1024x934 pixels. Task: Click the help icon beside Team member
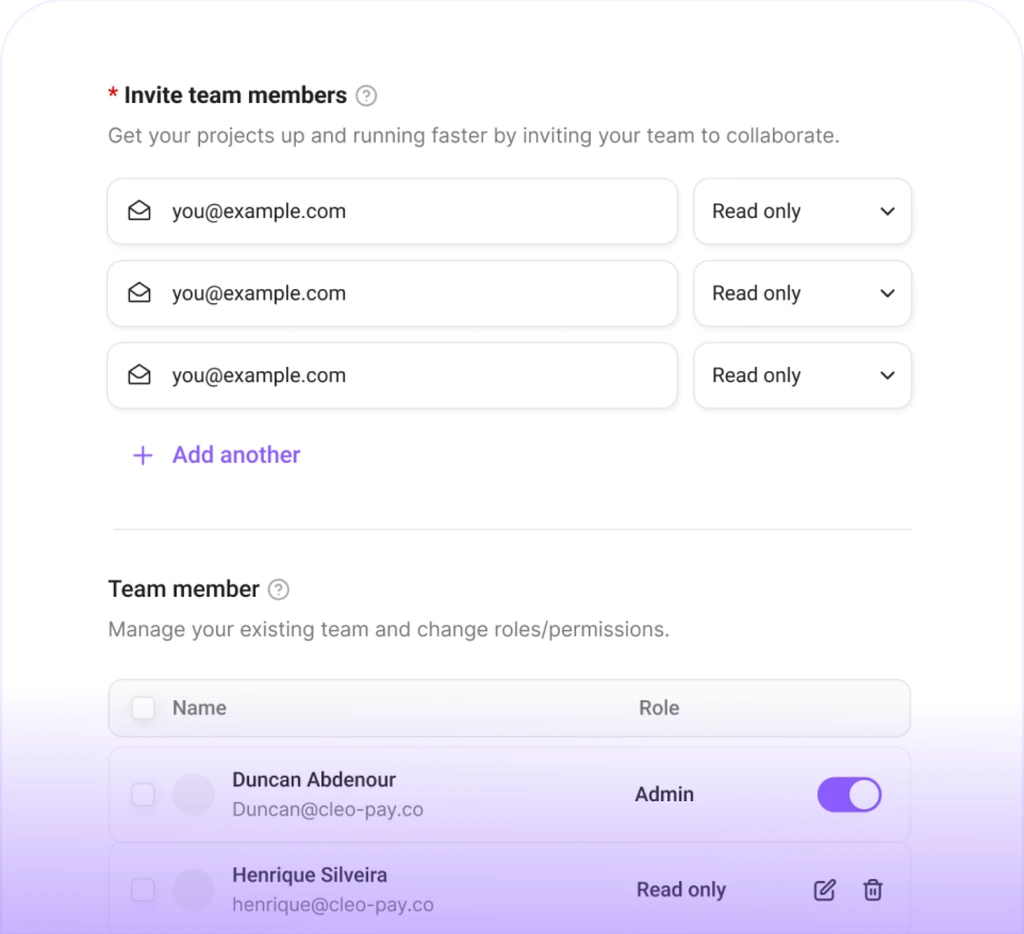(x=278, y=589)
